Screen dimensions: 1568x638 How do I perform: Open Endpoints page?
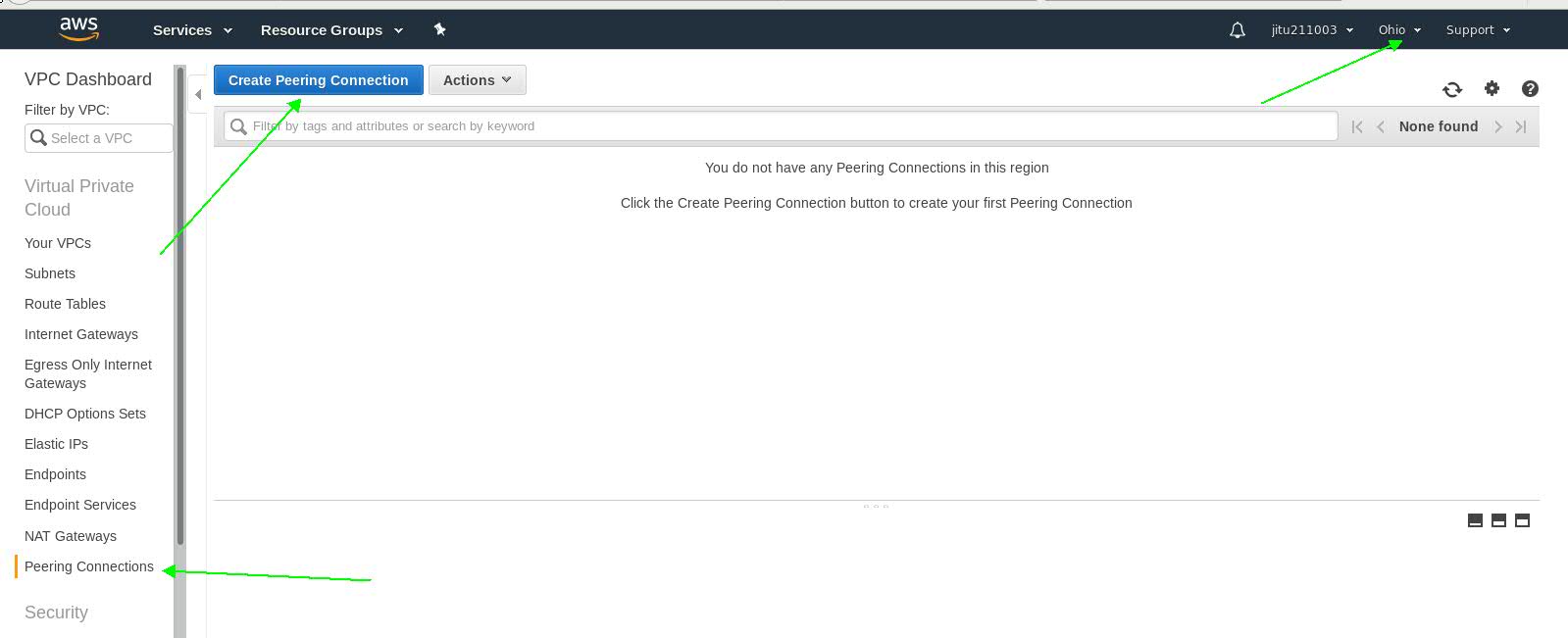55,474
